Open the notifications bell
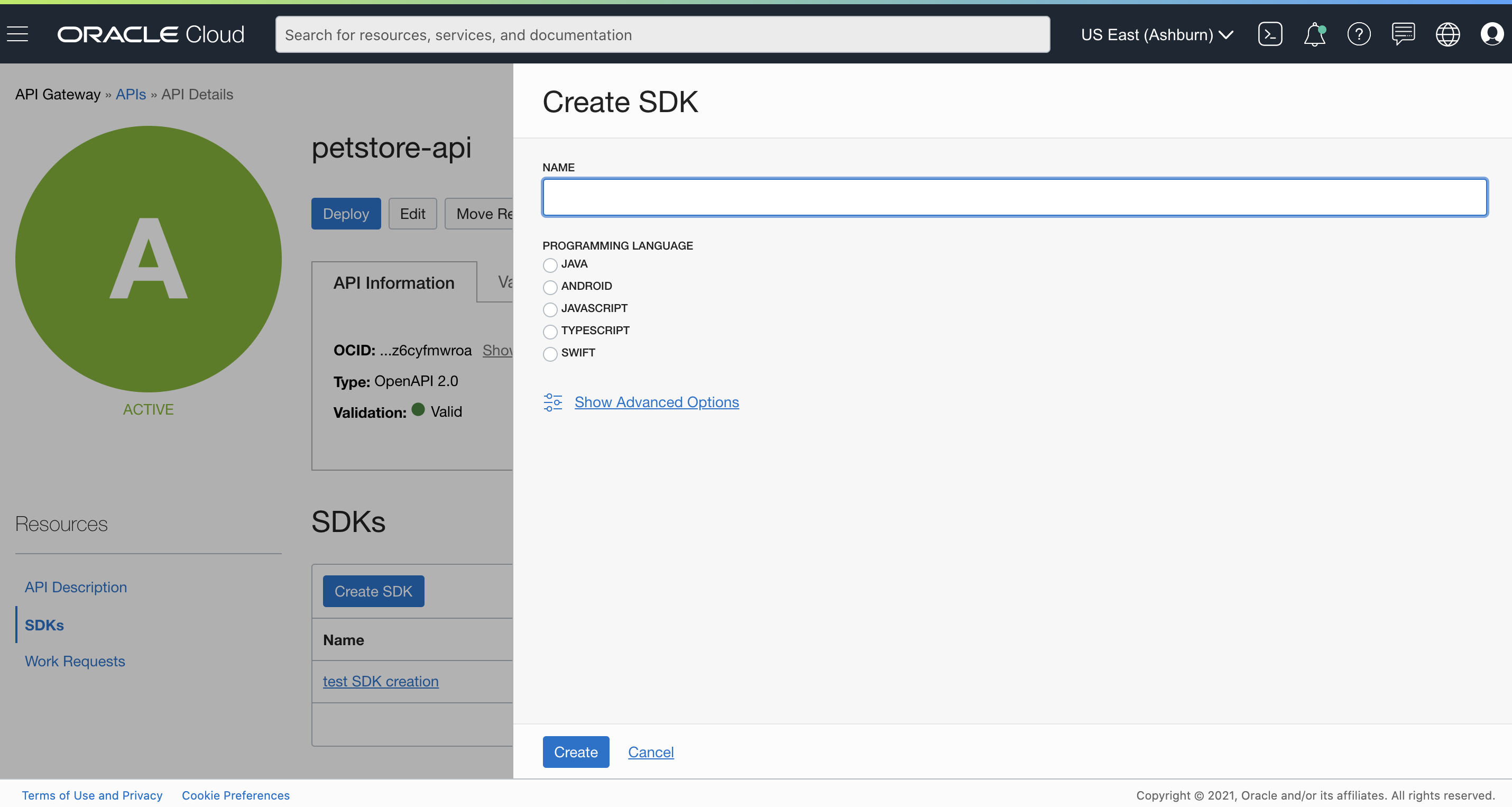The width and height of the screenshot is (1512, 807). tap(1315, 34)
